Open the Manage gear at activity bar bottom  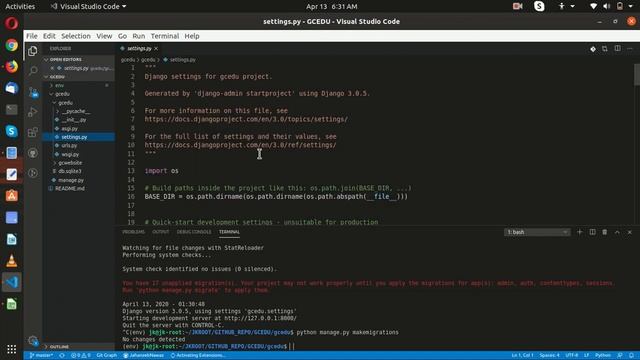pyautogui.click(x=33, y=340)
